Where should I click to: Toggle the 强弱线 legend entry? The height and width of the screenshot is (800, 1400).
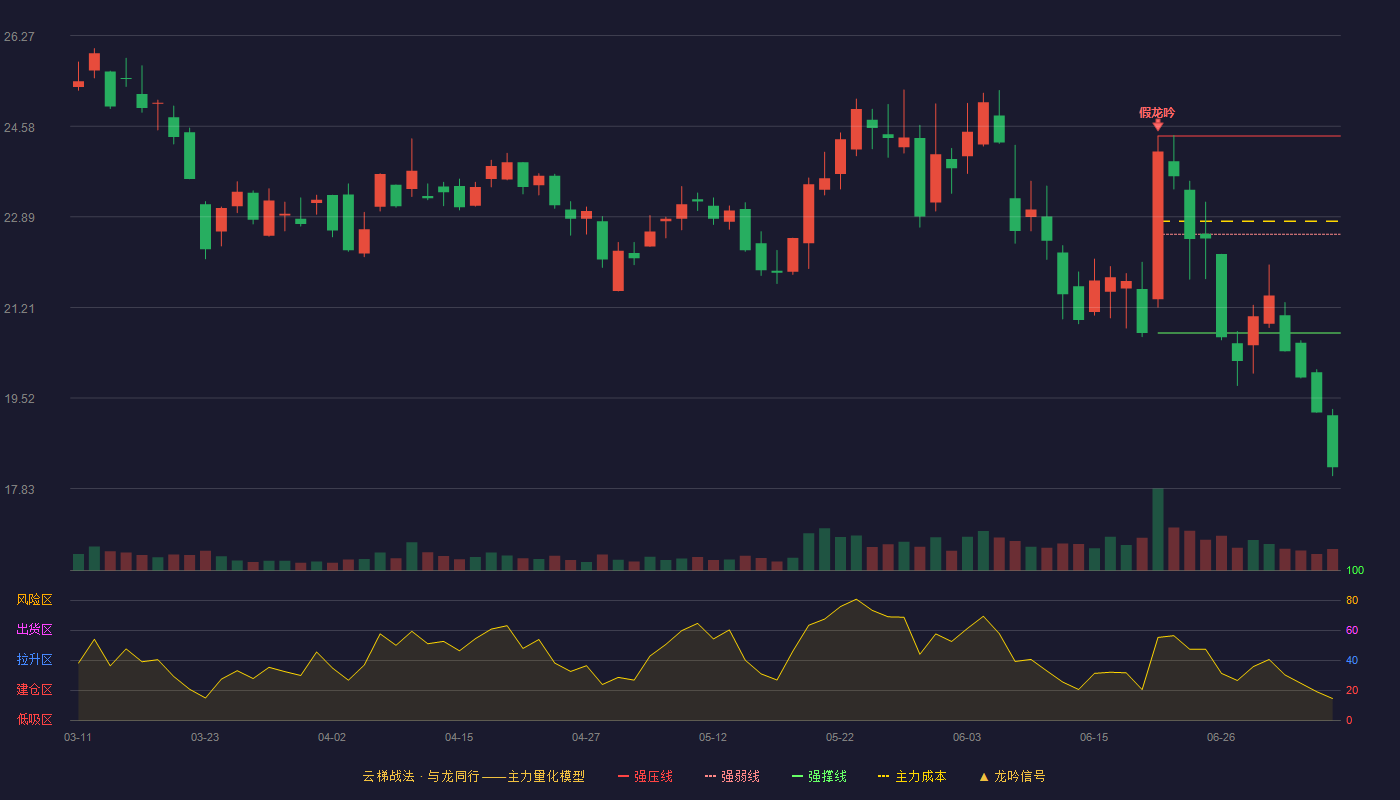732,776
